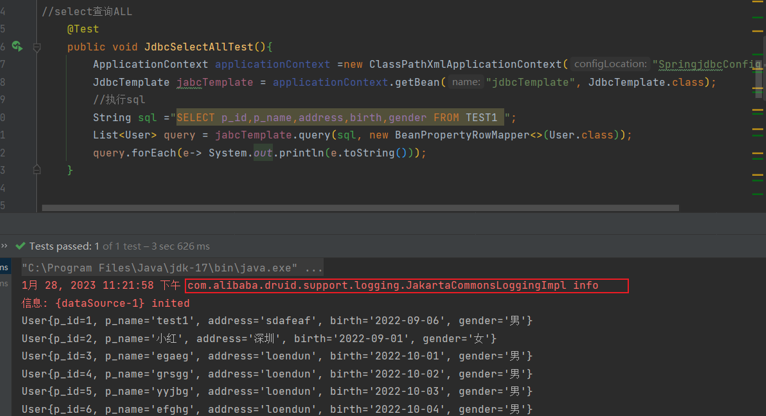766x416 pixels.
Task: Click fold end marker at method closing brace
Action: point(37,169)
